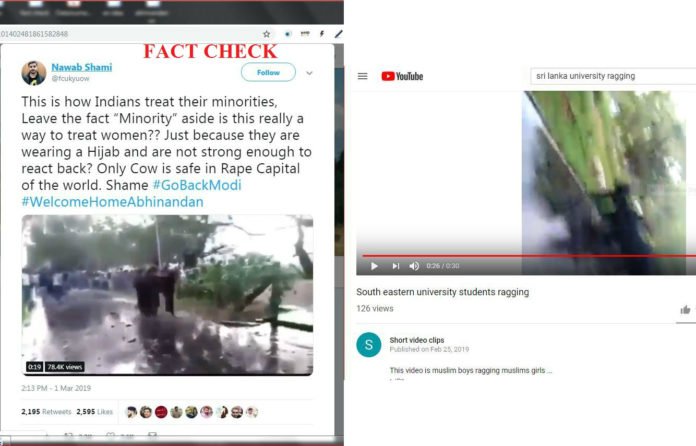Open the YouTube hamburger menu
The image size is (696, 446).
click(362, 76)
